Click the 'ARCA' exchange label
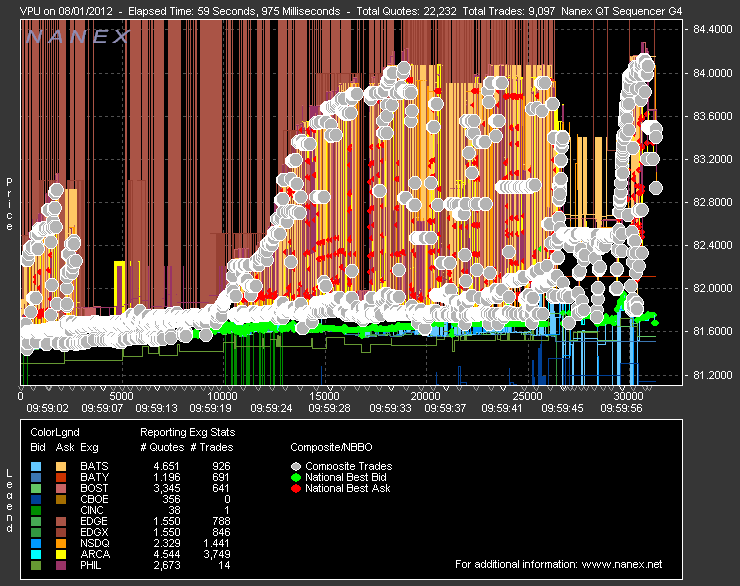This screenshot has width=740, height=586. 95,554
